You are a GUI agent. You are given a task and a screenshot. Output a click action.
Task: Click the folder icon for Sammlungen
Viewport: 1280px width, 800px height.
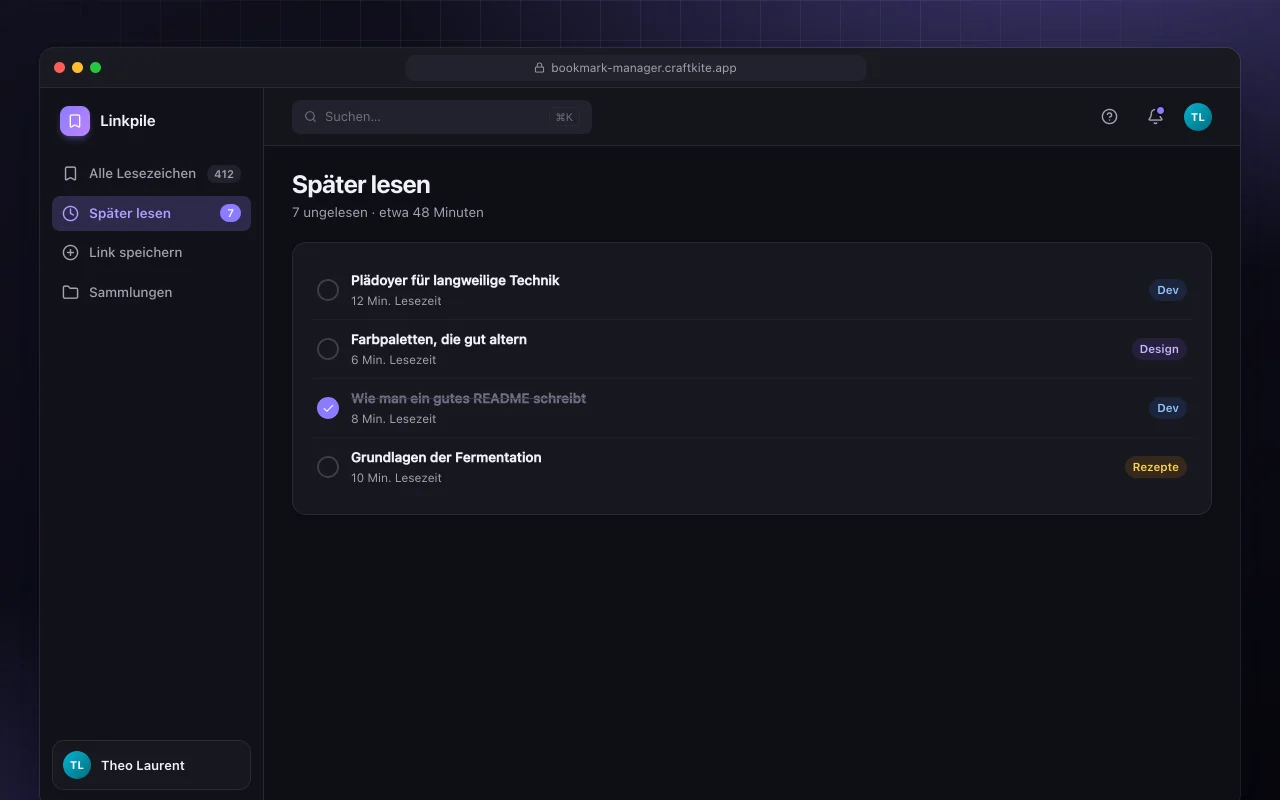click(70, 292)
